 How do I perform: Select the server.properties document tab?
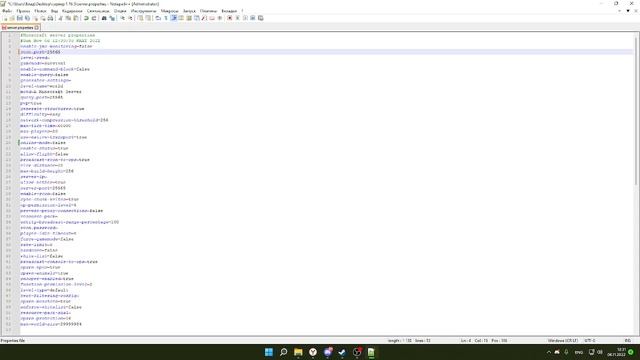20,27
